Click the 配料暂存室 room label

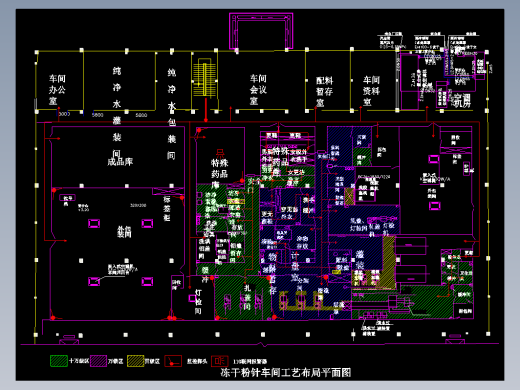[x=324, y=91]
